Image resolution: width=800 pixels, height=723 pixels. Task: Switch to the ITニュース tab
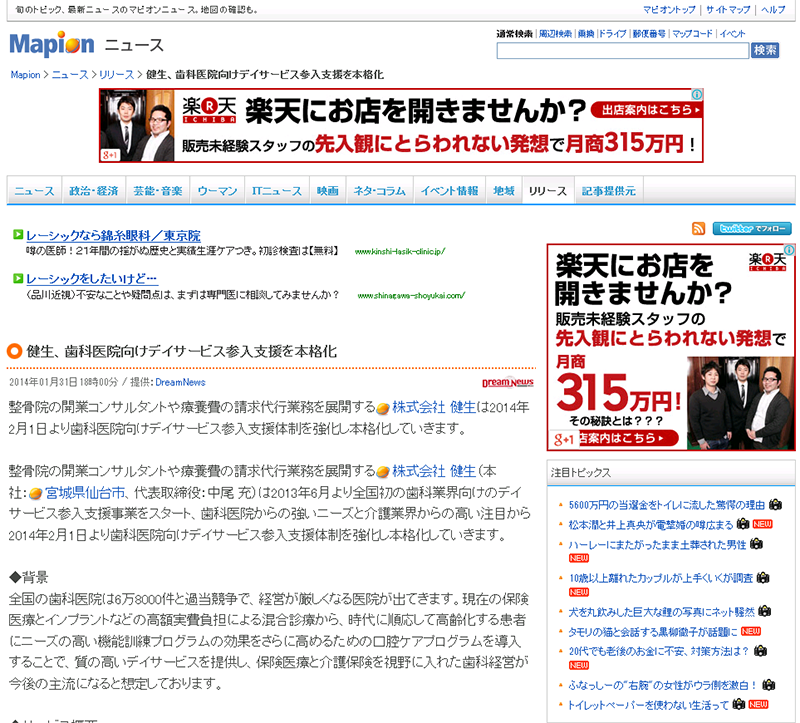277,191
